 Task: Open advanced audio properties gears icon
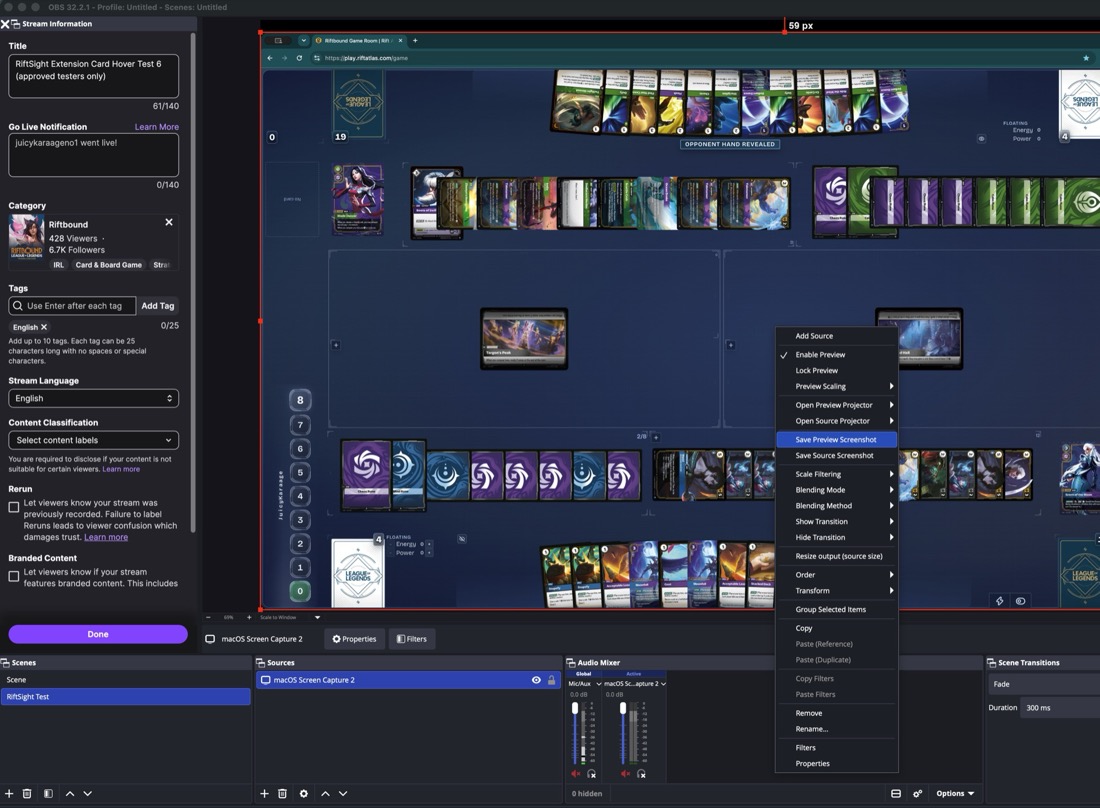[x=917, y=793]
